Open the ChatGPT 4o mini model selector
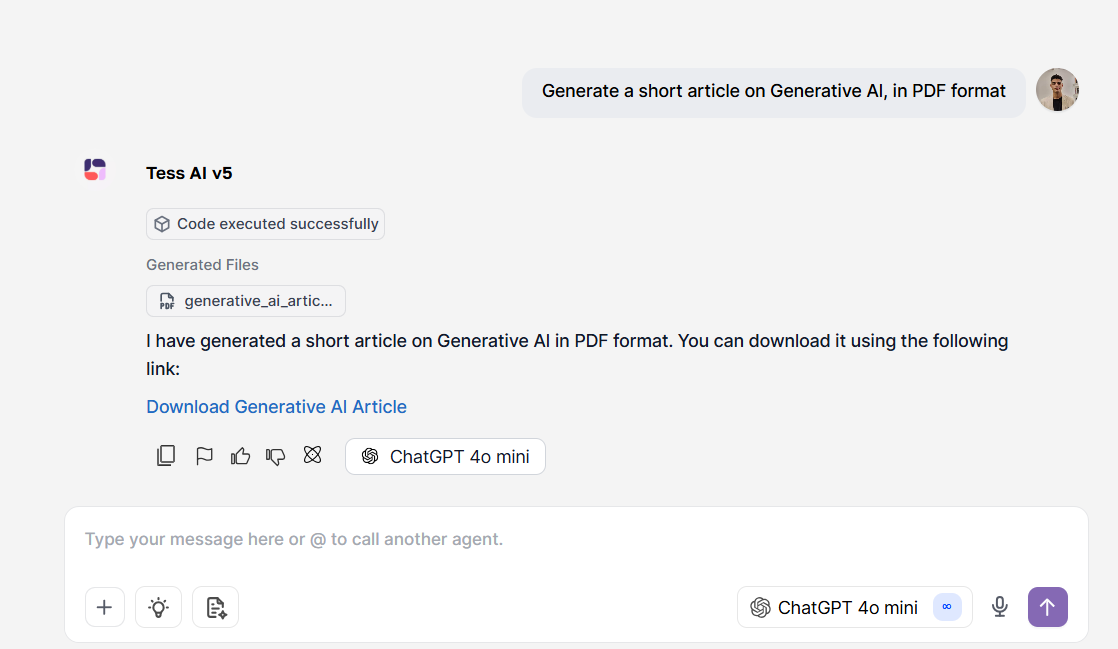Screen dimensions: 1118x649 point(855,607)
